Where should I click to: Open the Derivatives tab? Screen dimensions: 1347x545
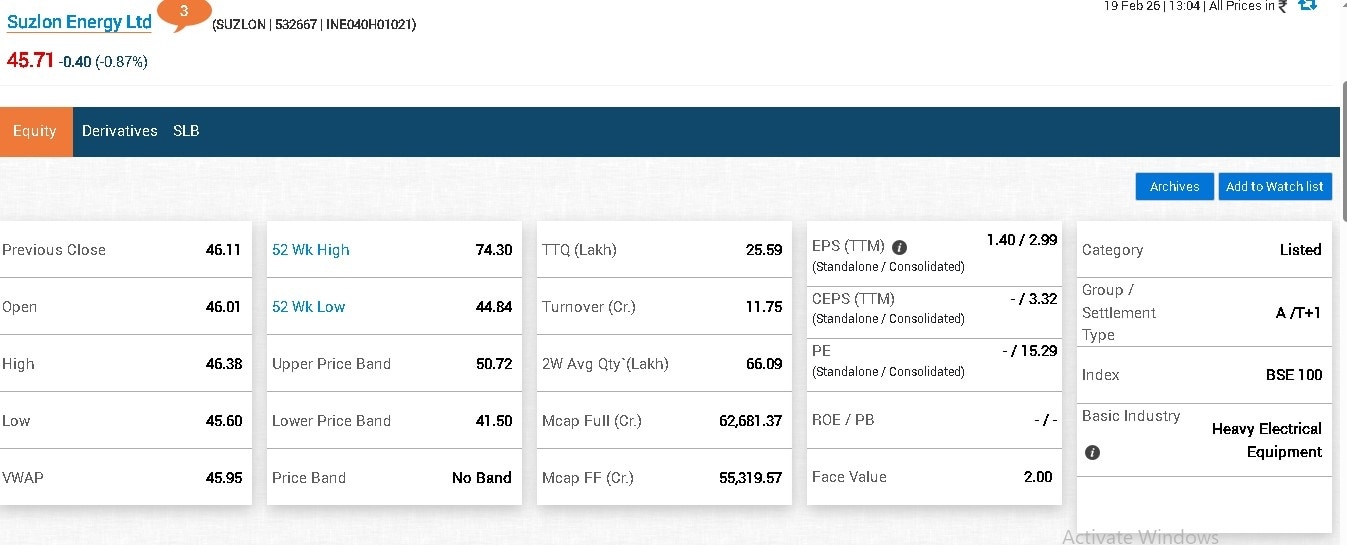tap(120, 131)
